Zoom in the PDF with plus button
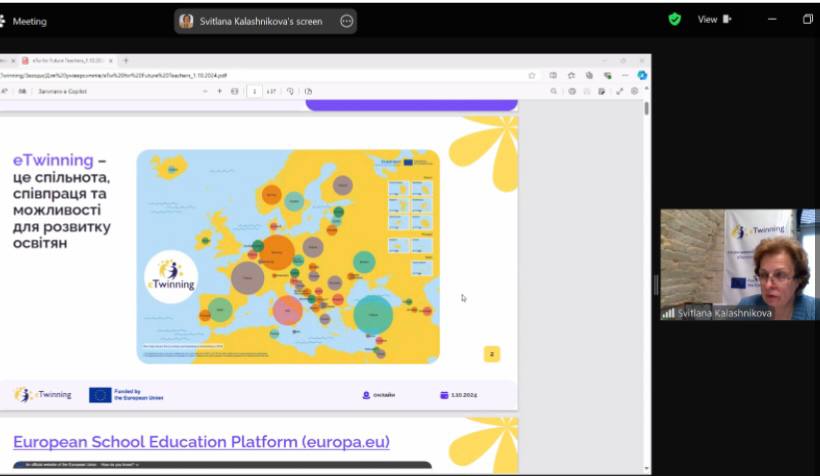The width and height of the screenshot is (820, 476). click(220, 91)
